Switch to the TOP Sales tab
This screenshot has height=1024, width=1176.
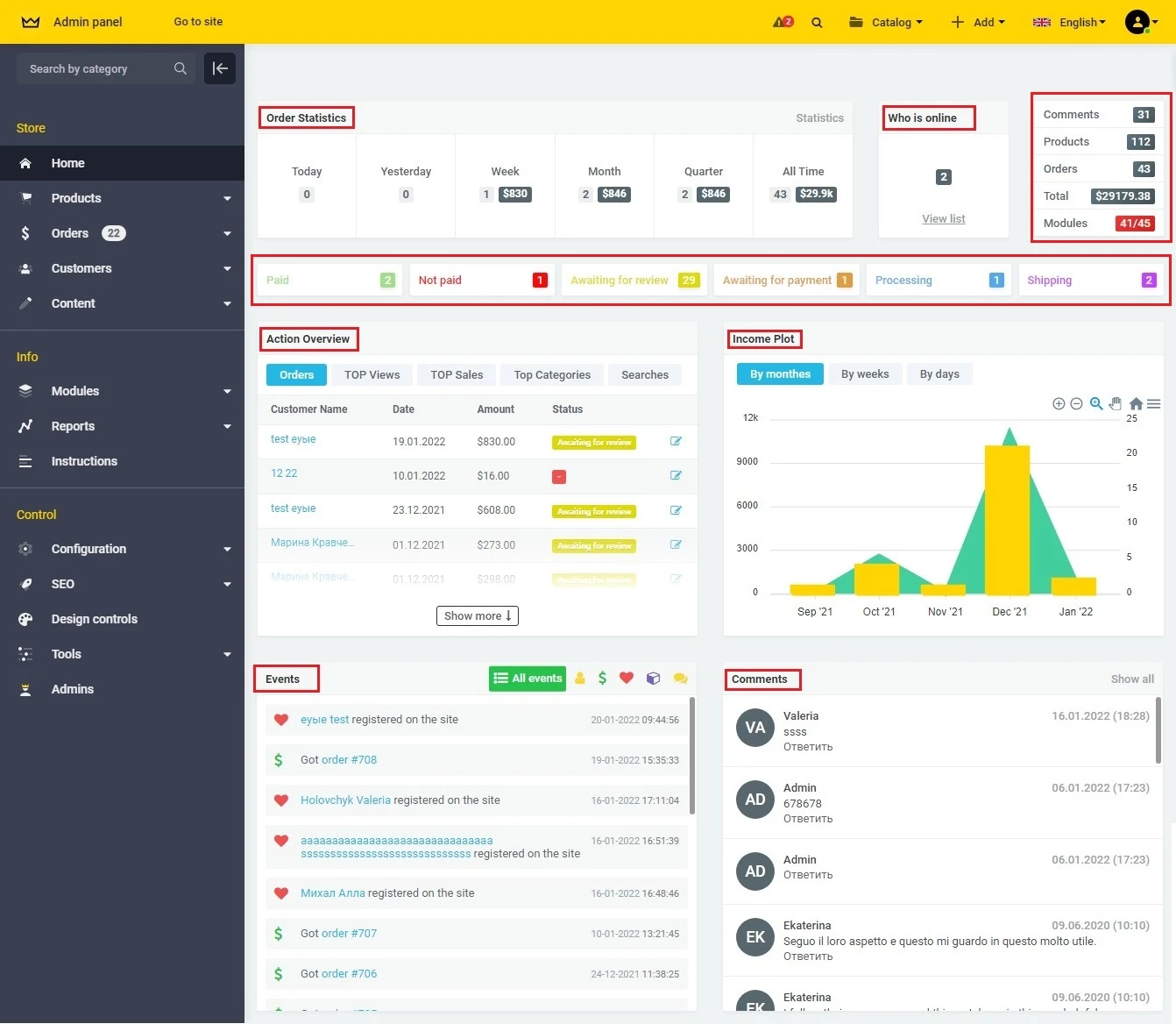(x=456, y=374)
